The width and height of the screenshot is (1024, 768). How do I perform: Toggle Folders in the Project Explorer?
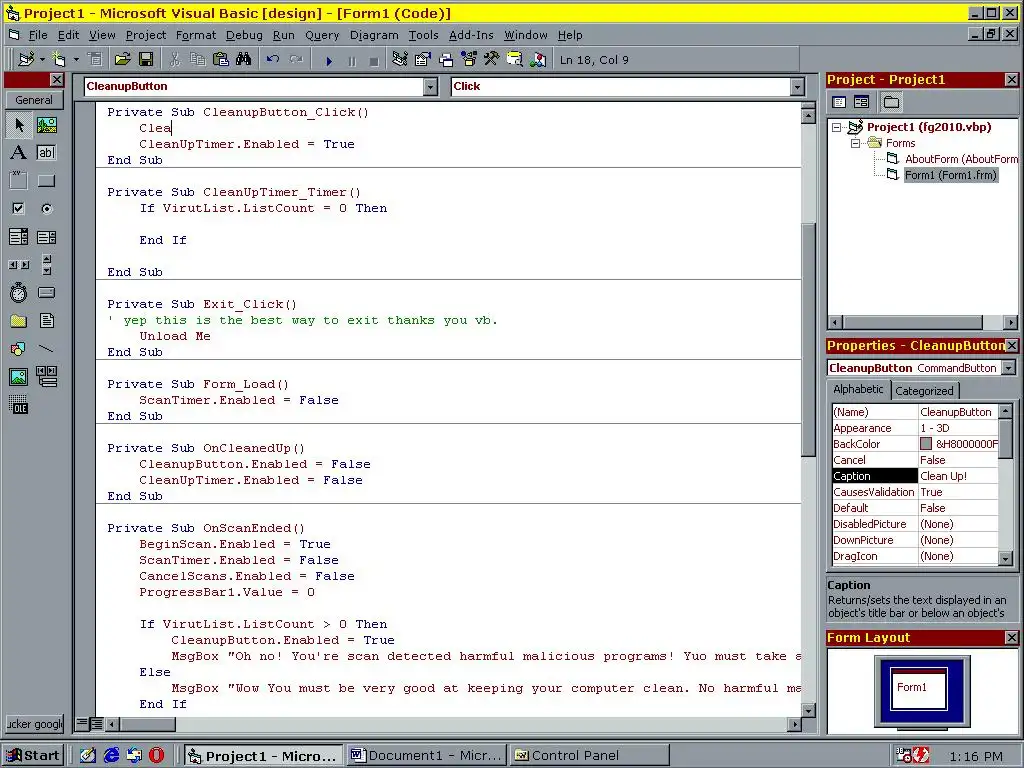click(x=891, y=102)
